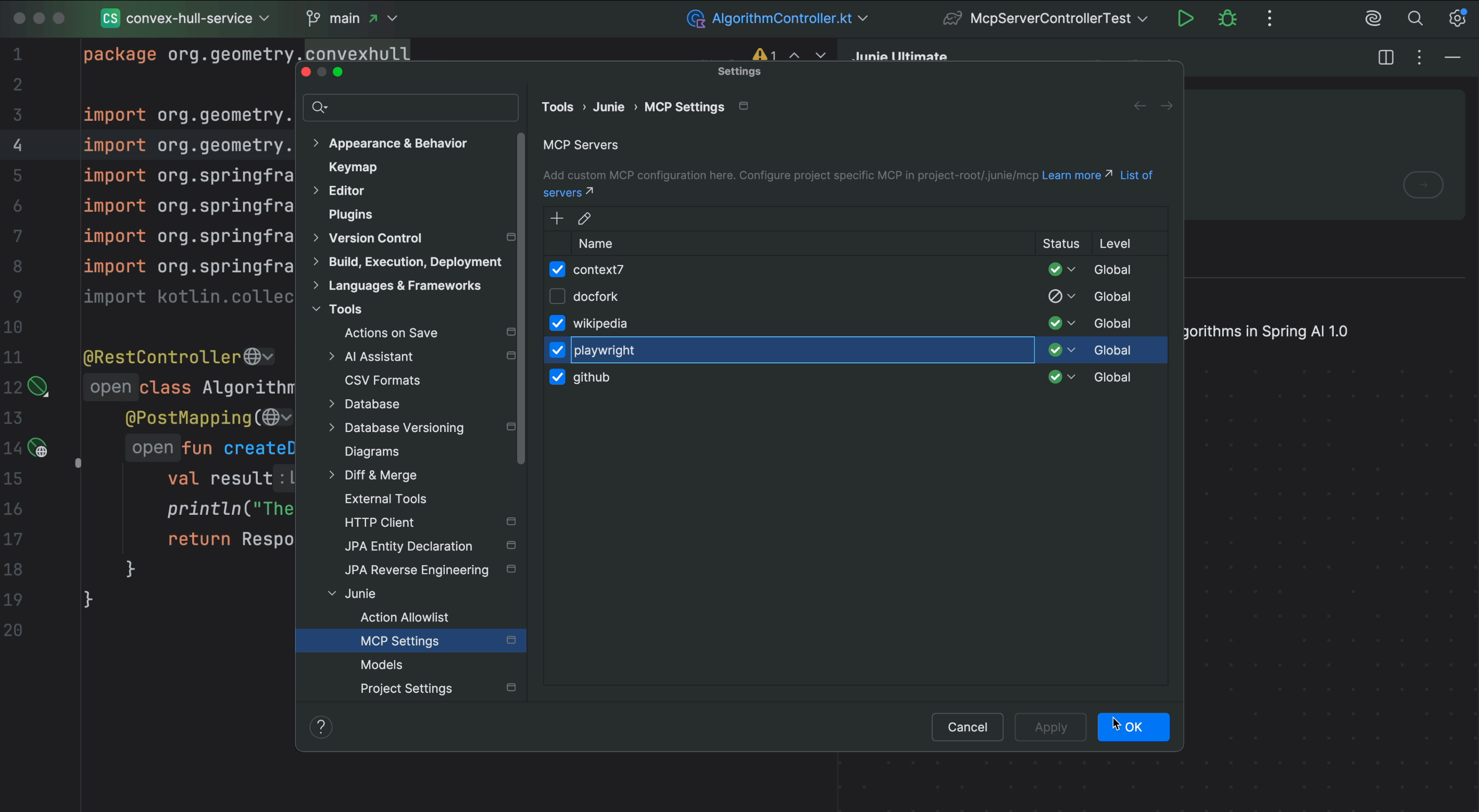Uncheck the context7 server checkbox
This screenshot has height=812, width=1479.
click(557, 269)
